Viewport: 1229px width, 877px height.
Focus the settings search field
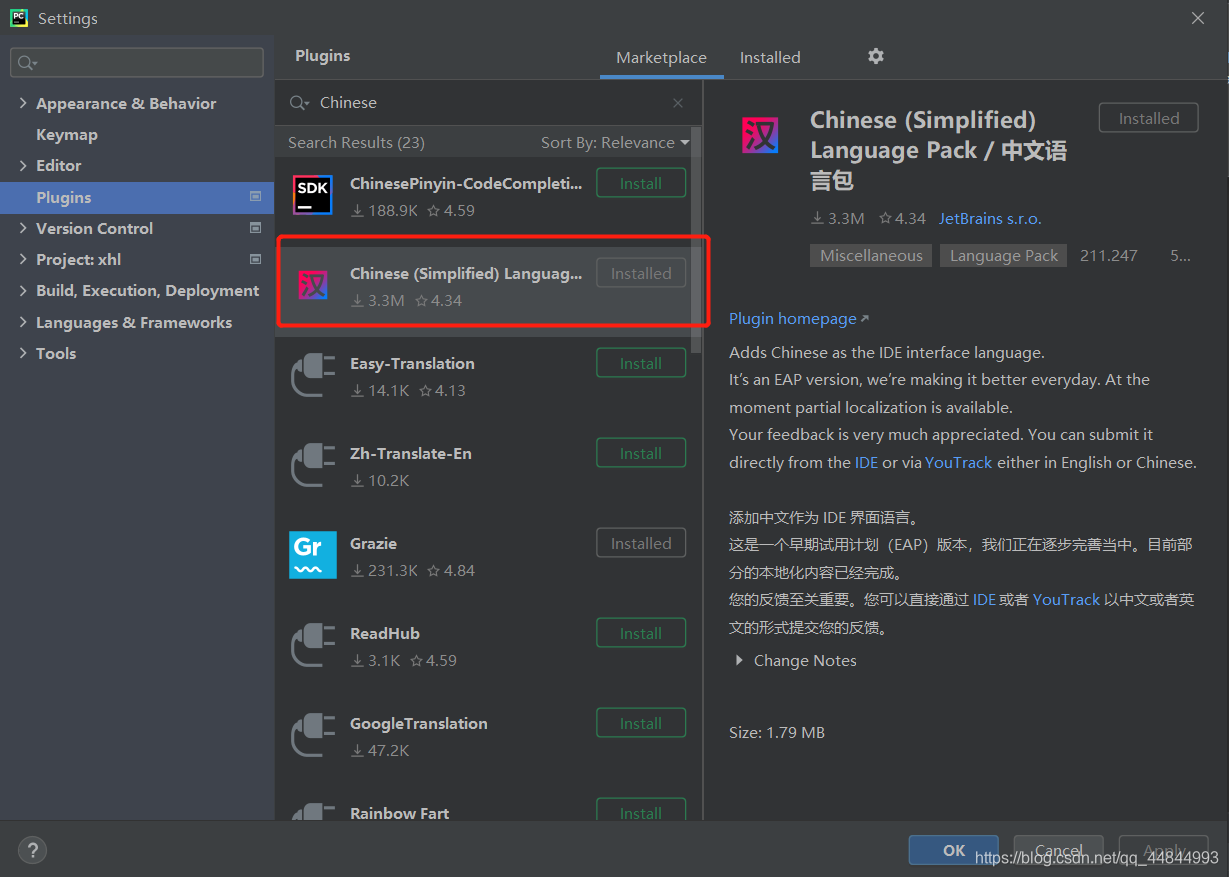click(137, 62)
